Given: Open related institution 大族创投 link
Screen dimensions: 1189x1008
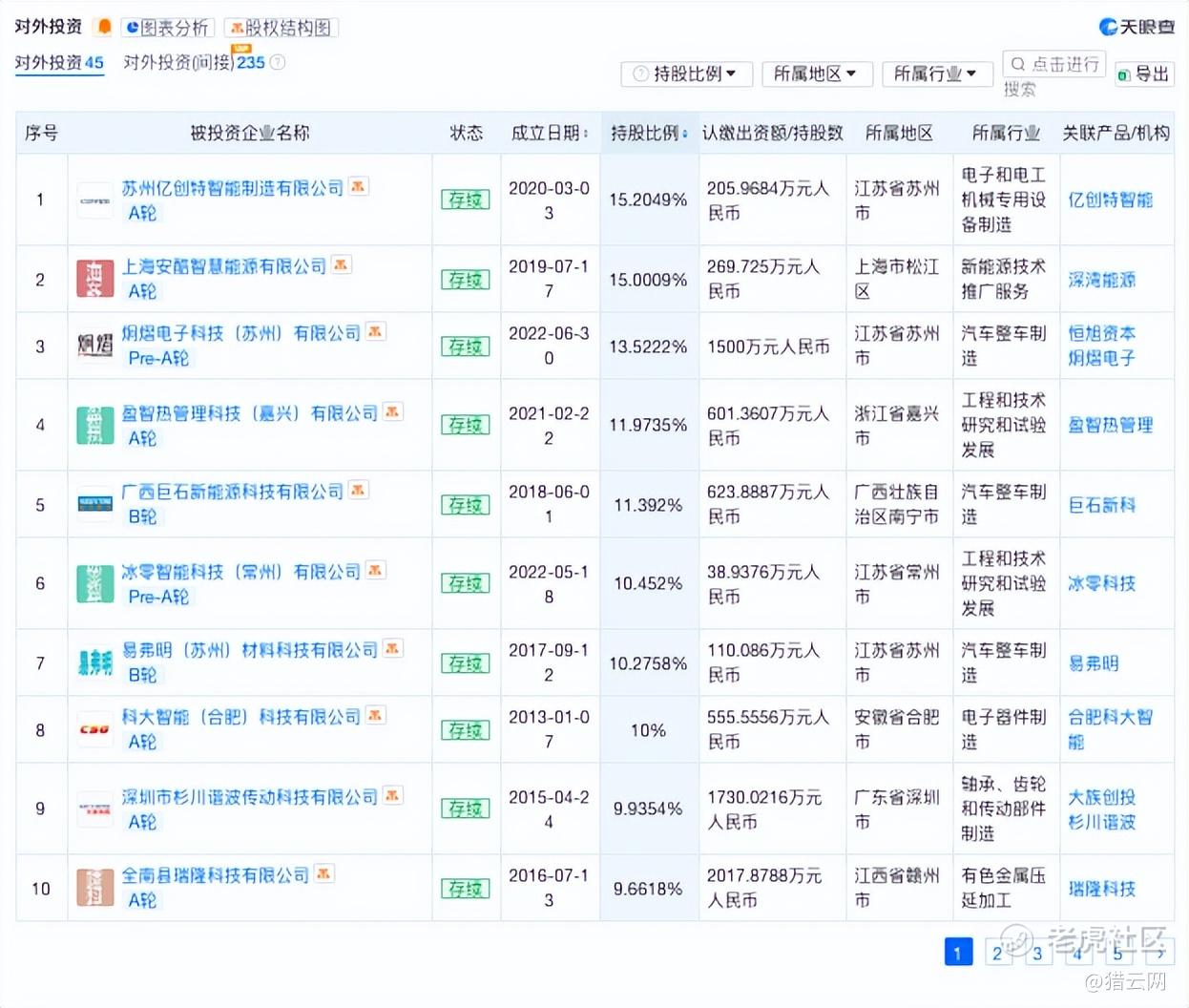Looking at the screenshot, I should click(x=1101, y=797).
